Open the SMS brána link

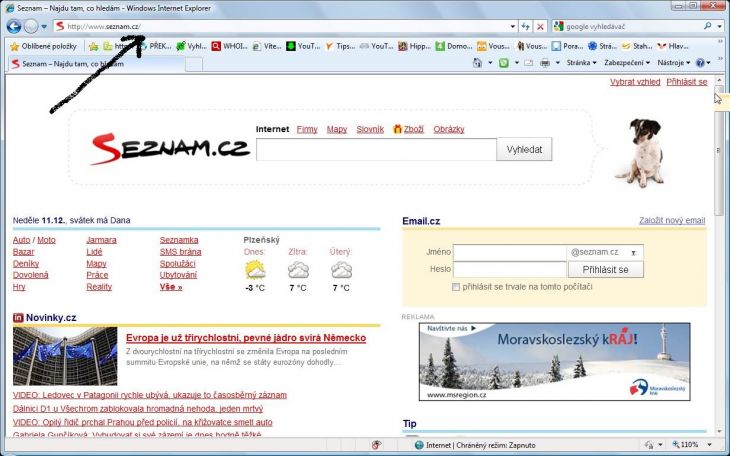coord(180,252)
